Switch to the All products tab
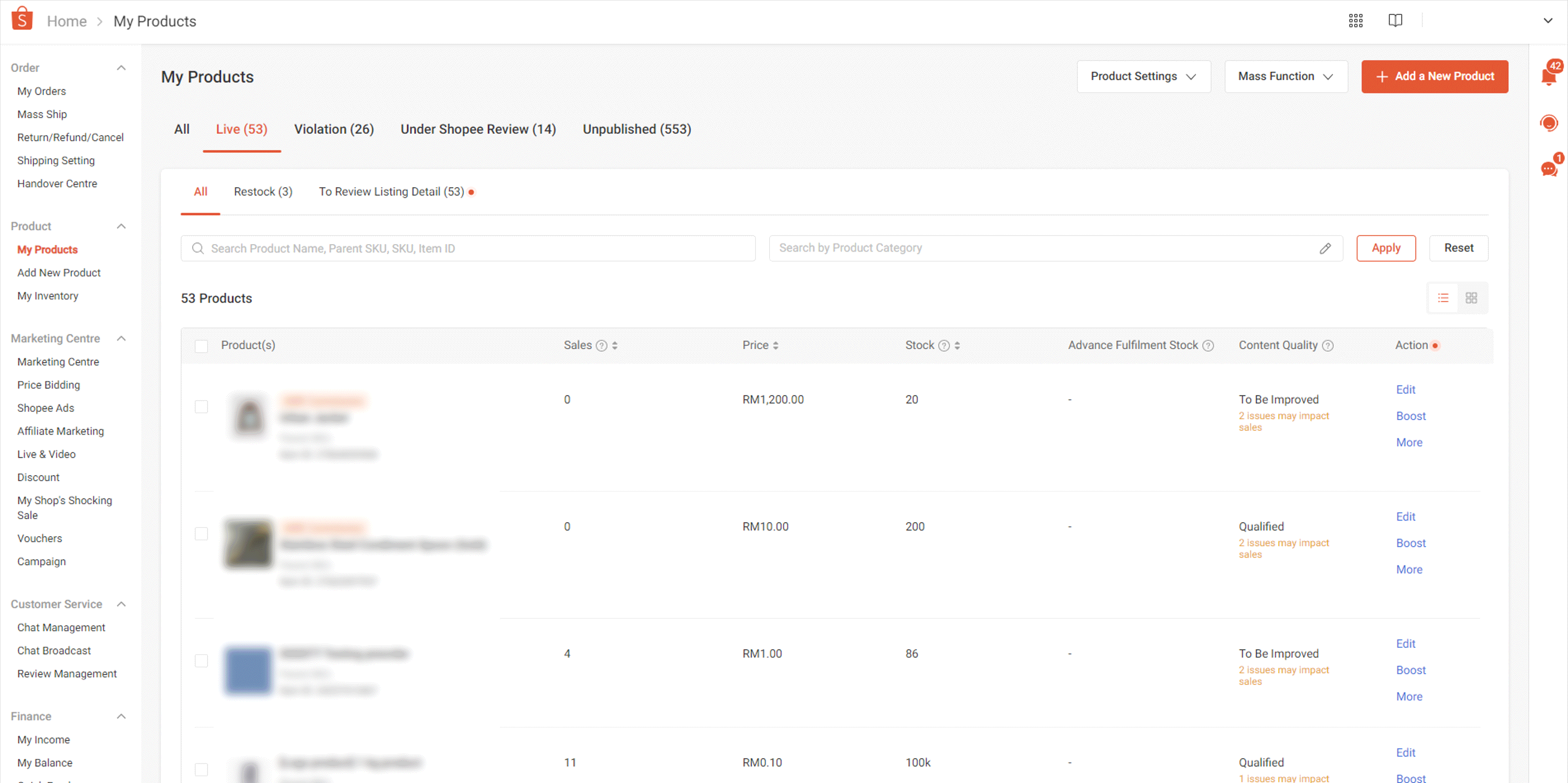Viewport: 1568px width, 783px height. [x=182, y=129]
